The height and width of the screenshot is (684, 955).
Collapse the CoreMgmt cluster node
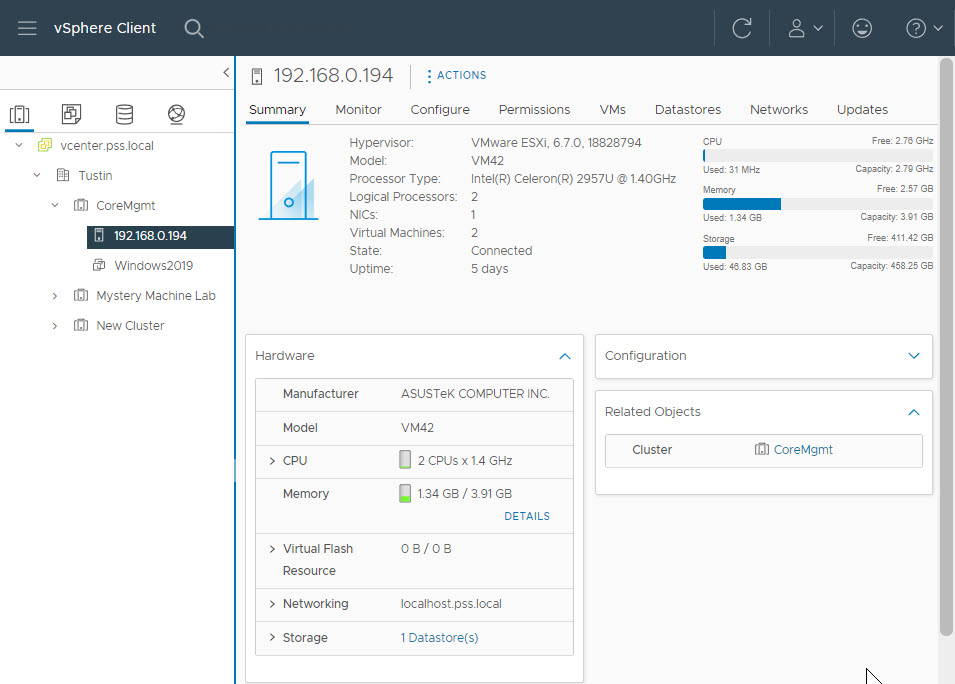pos(55,205)
